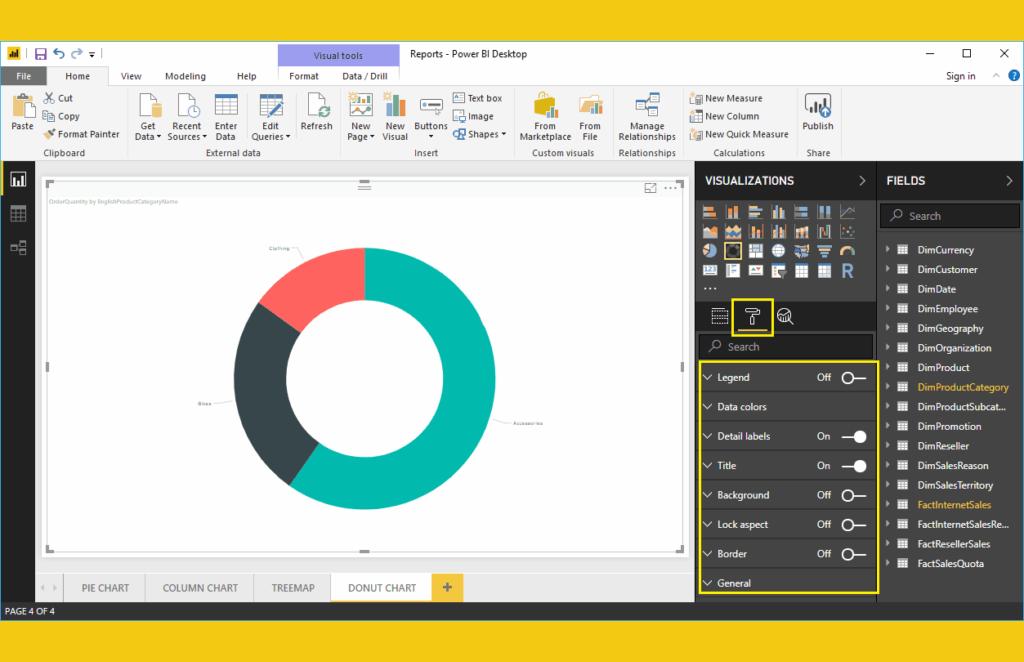Click the Format paint roller icon
1024x662 pixels.
pyautogui.click(x=752, y=317)
